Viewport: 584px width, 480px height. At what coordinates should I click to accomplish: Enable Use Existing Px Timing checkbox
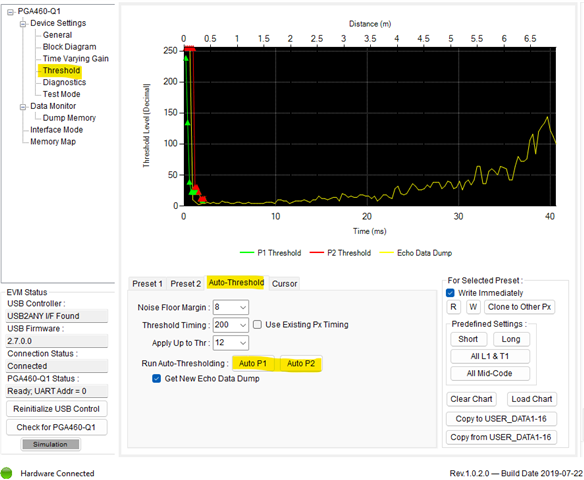(257, 325)
